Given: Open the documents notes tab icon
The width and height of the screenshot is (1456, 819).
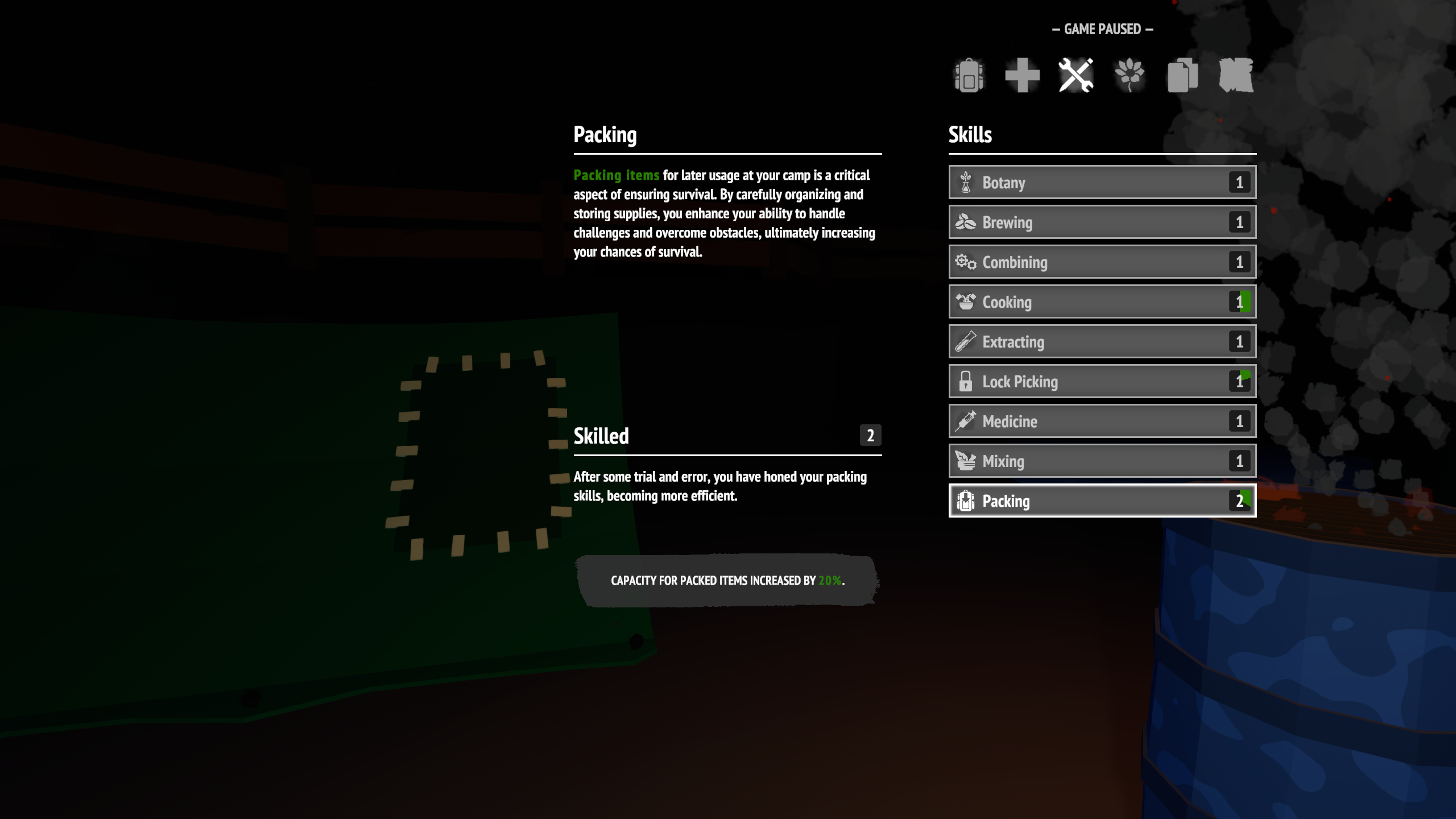Looking at the screenshot, I should 1182,75.
